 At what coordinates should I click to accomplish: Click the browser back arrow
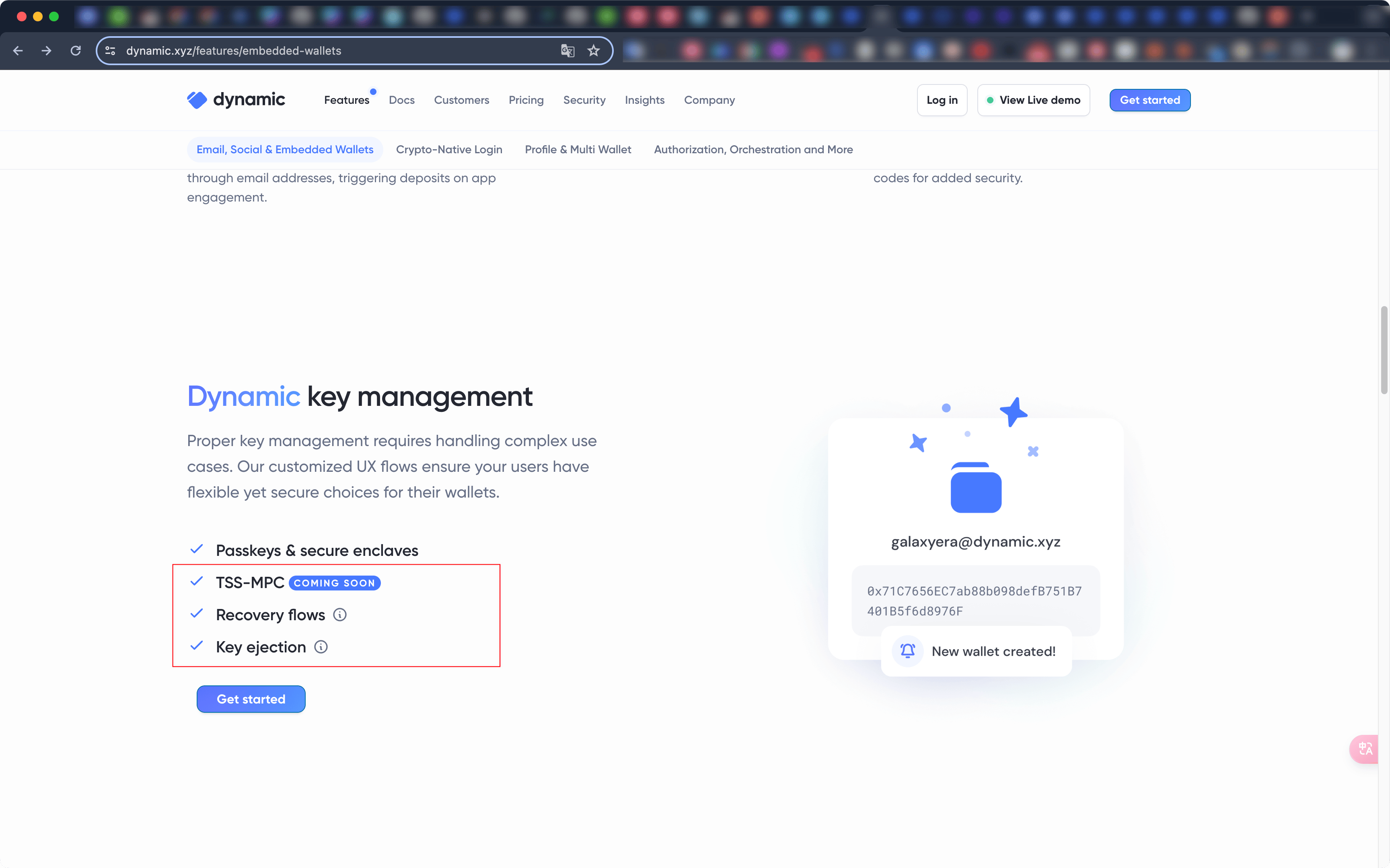18,51
